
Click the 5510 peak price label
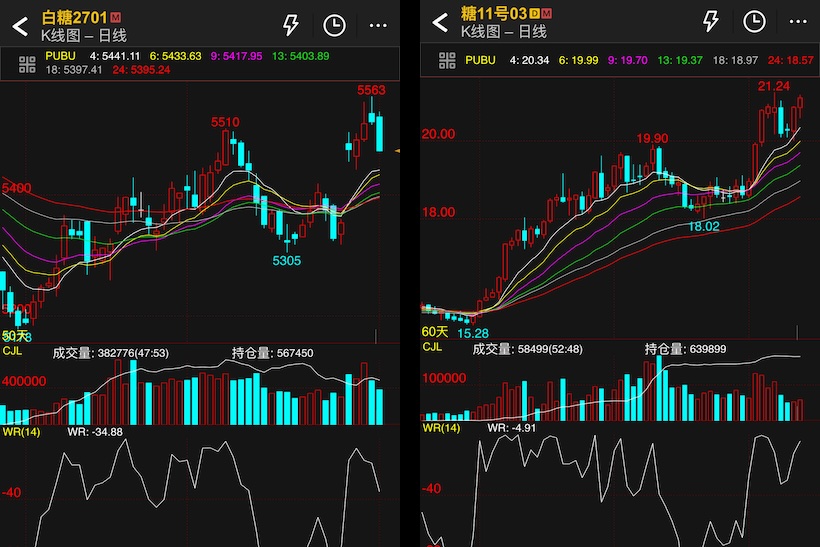point(225,122)
